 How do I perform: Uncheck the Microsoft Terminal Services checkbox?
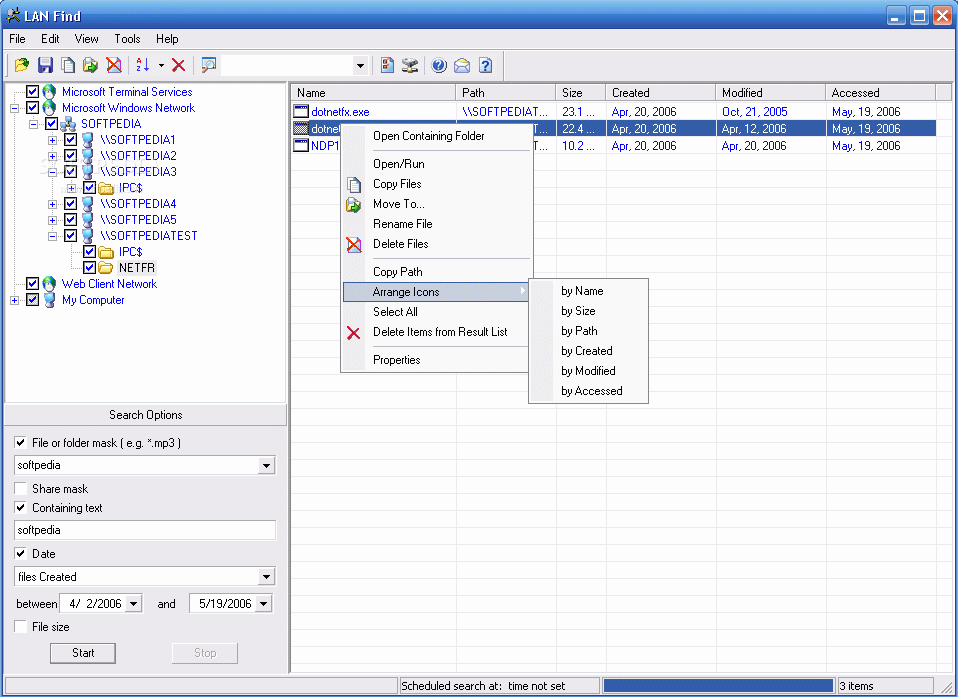coord(32,92)
